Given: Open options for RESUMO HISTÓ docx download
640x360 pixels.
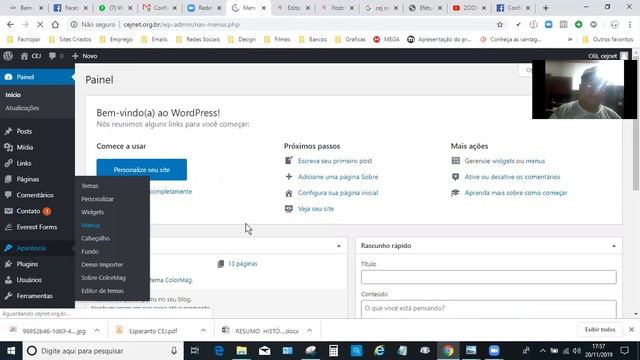Looking at the screenshot, I should [309, 331].
